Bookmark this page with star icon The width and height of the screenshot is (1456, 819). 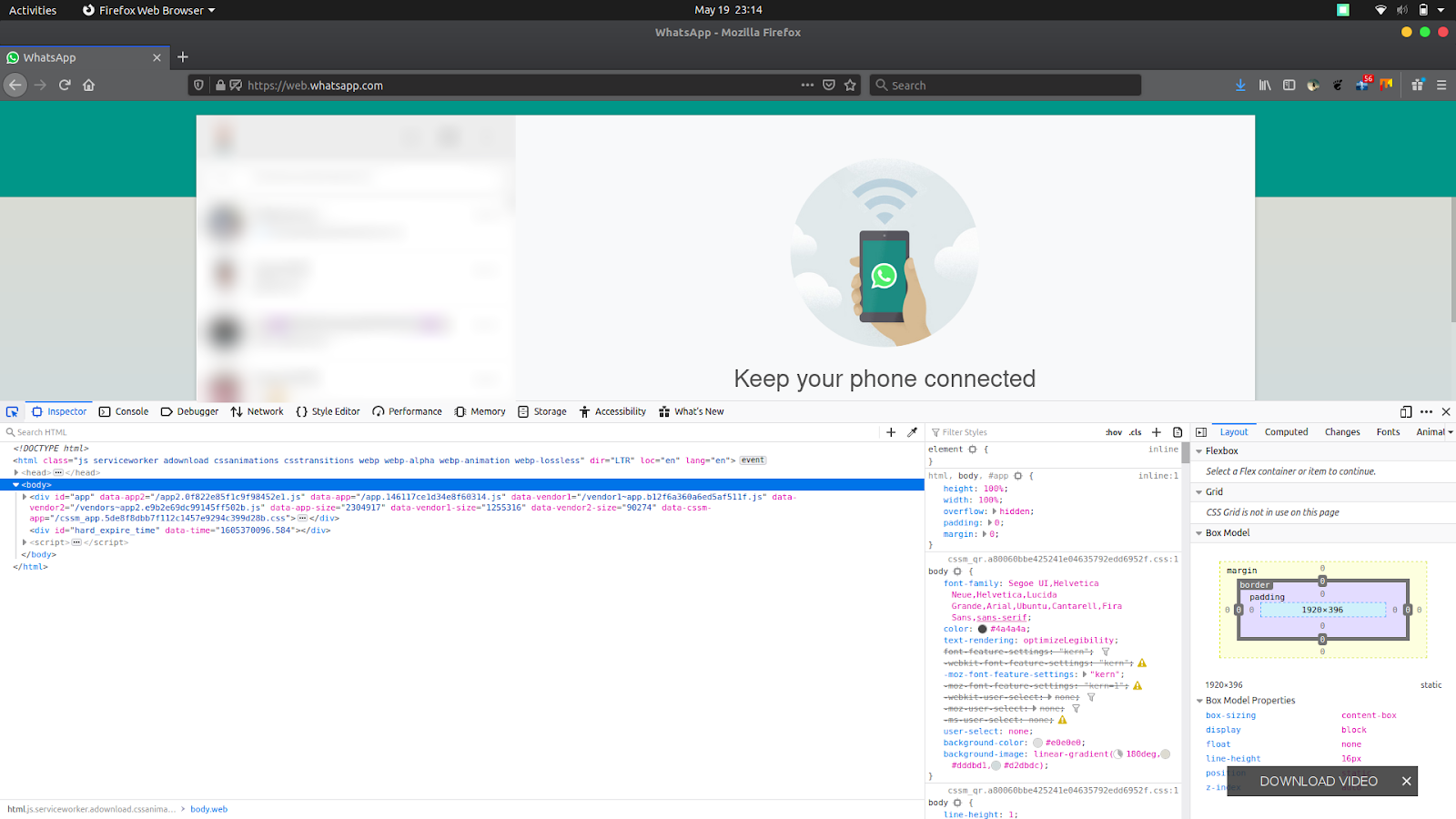(850, 86)
